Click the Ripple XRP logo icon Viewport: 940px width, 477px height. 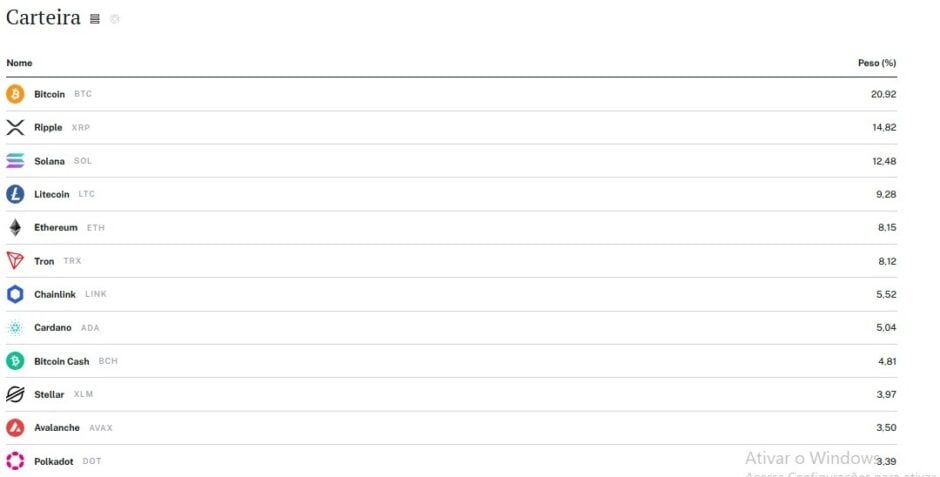[x=15, y=127]
